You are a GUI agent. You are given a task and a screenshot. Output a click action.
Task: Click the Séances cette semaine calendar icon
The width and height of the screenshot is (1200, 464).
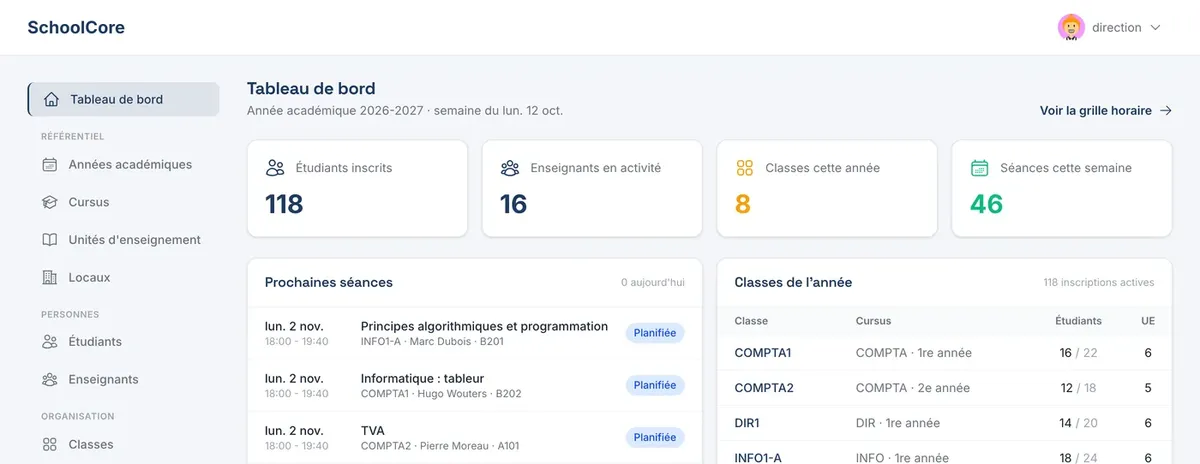click(x=980, y=168)
